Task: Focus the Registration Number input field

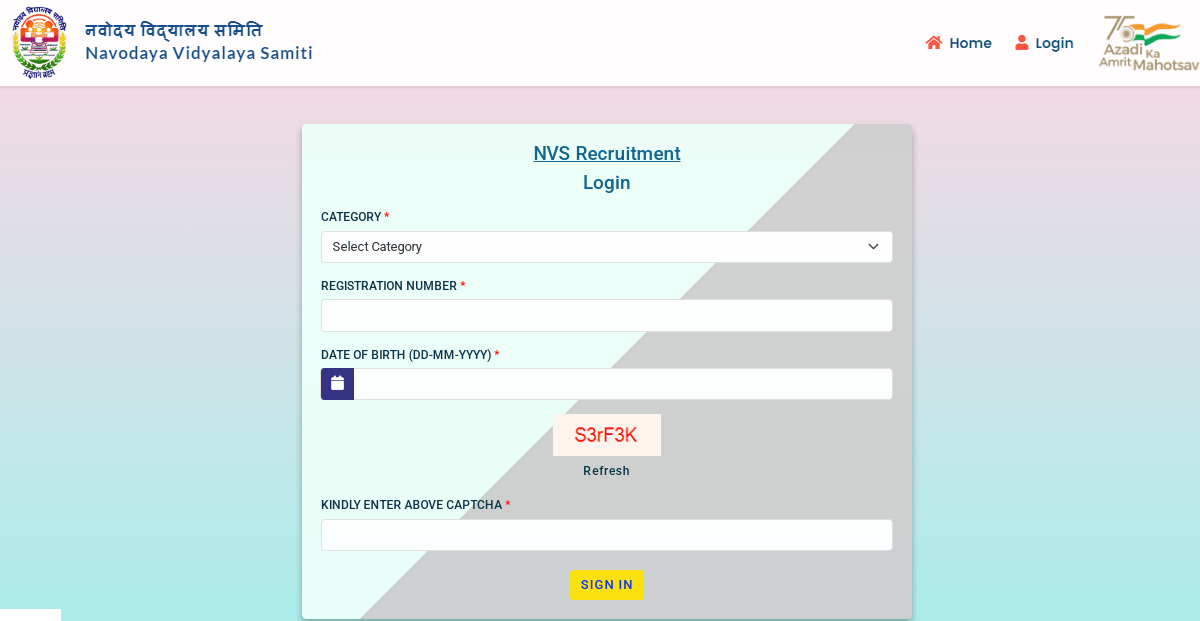Action: click(x=606, y=316)
